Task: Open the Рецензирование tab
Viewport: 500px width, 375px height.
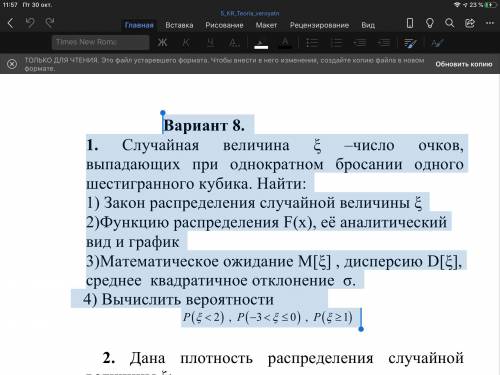Action: 319,25
